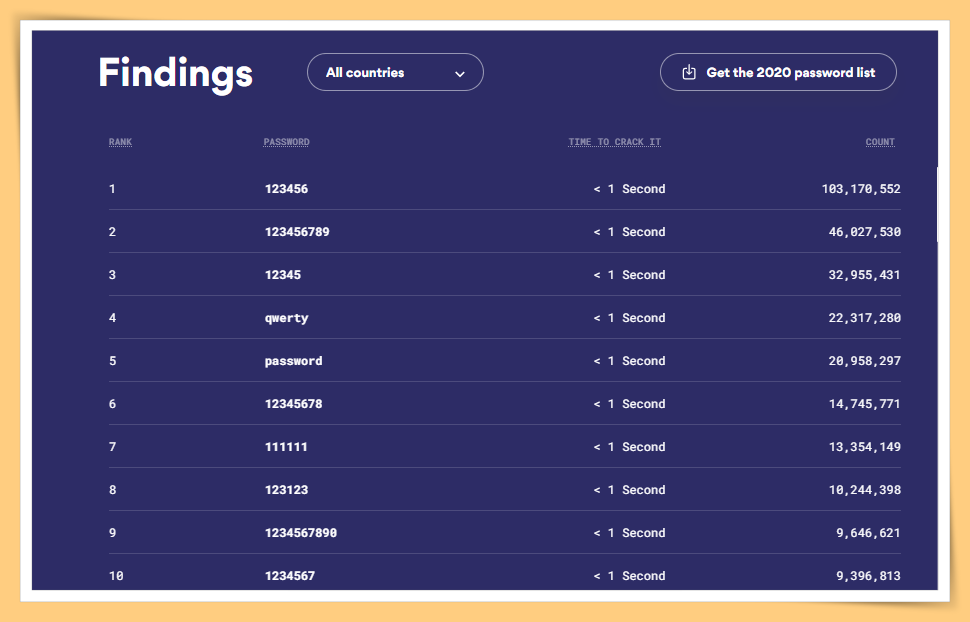
Task: Select the 111111 password cell
Action: [x=286, y=447]
